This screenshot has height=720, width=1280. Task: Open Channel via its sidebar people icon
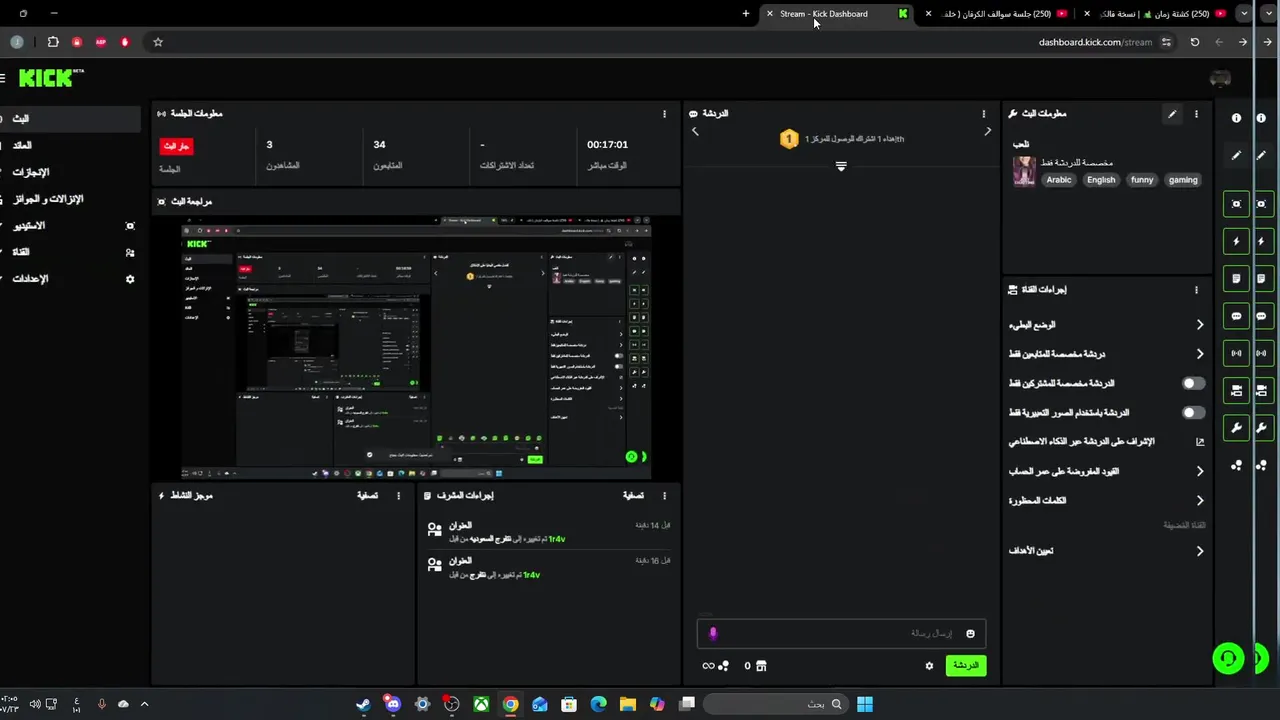130,253
